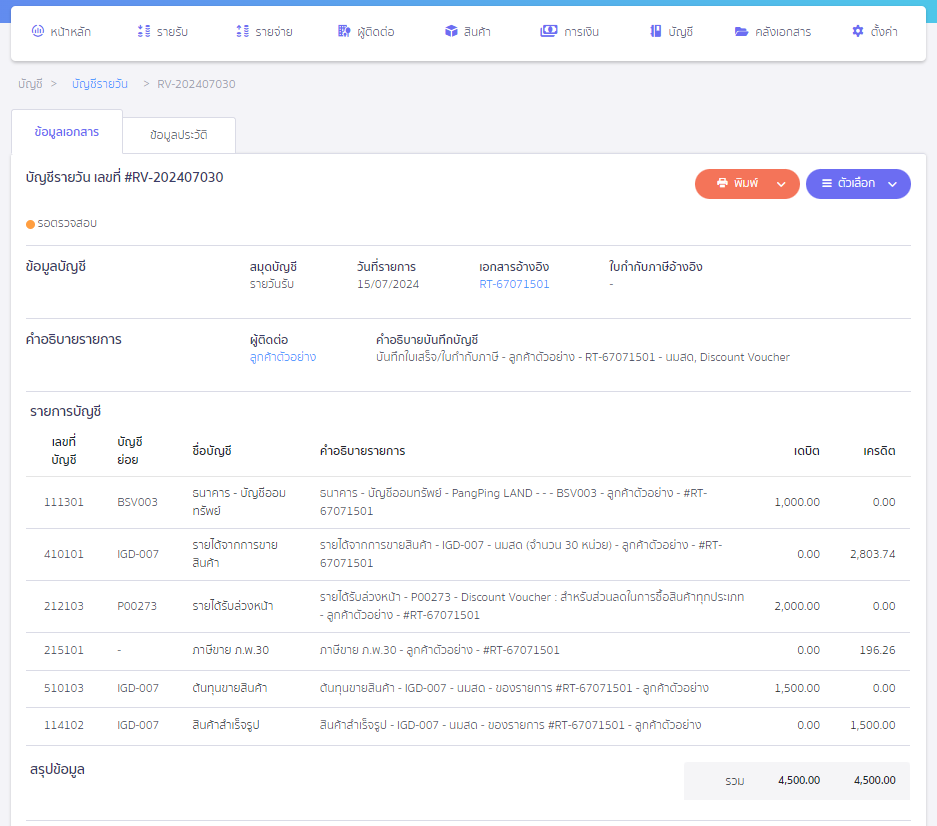Click journal book value รายวันรับ

272,284
